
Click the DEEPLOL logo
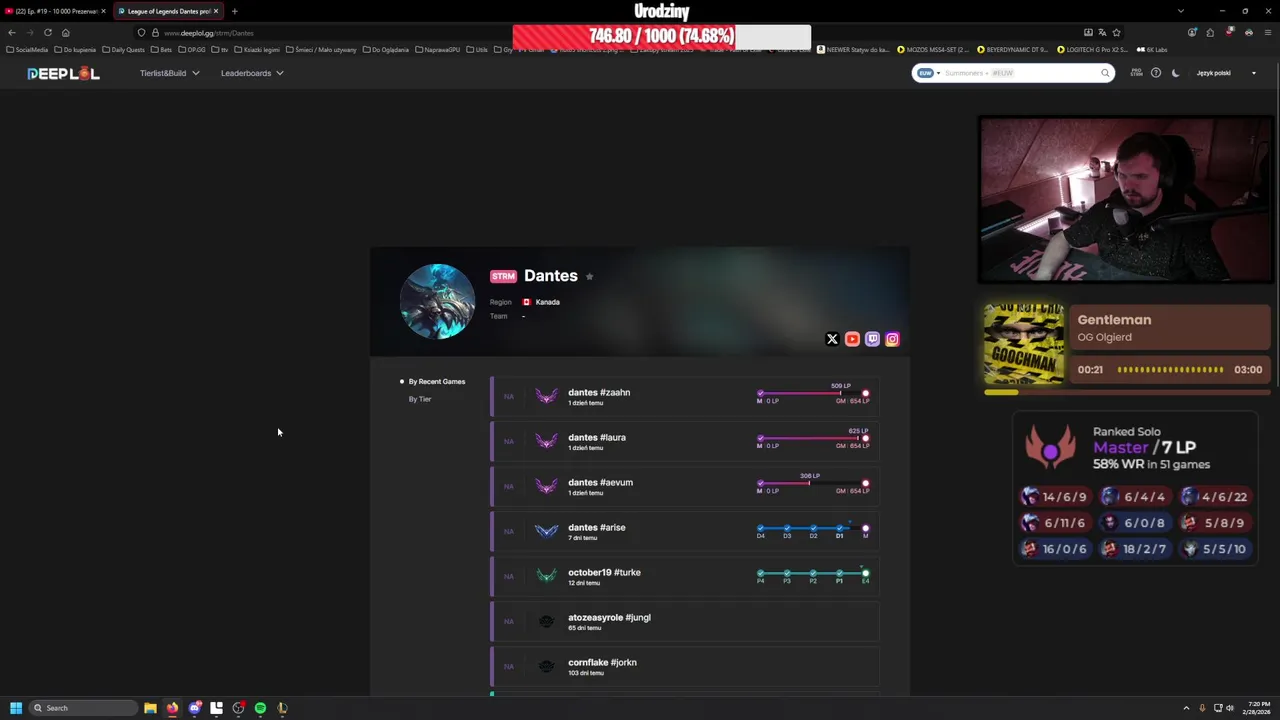click(x=63, y=73)
